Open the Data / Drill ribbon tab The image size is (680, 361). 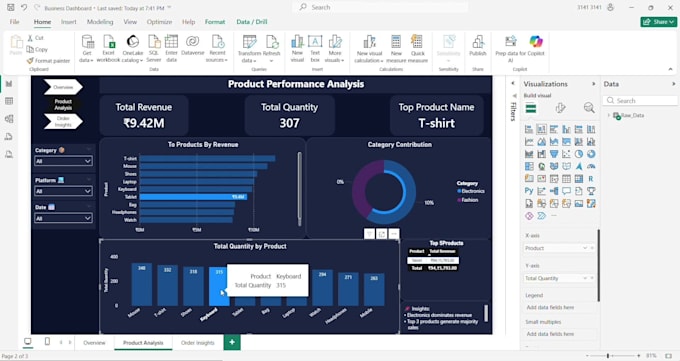click(252, 22)
